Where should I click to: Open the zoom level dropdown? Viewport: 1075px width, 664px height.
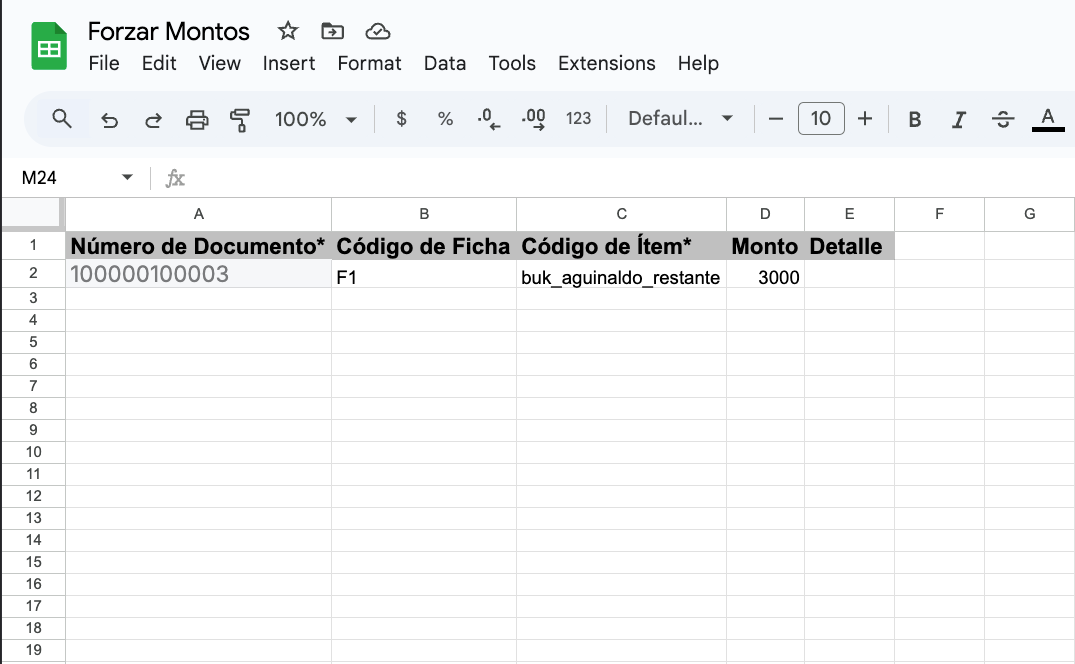pos(316,119)
